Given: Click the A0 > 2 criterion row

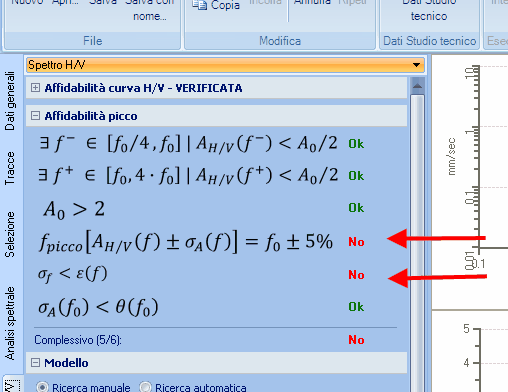Looking at the screenshot, I should pyautogui.click(x=215, y=209).
